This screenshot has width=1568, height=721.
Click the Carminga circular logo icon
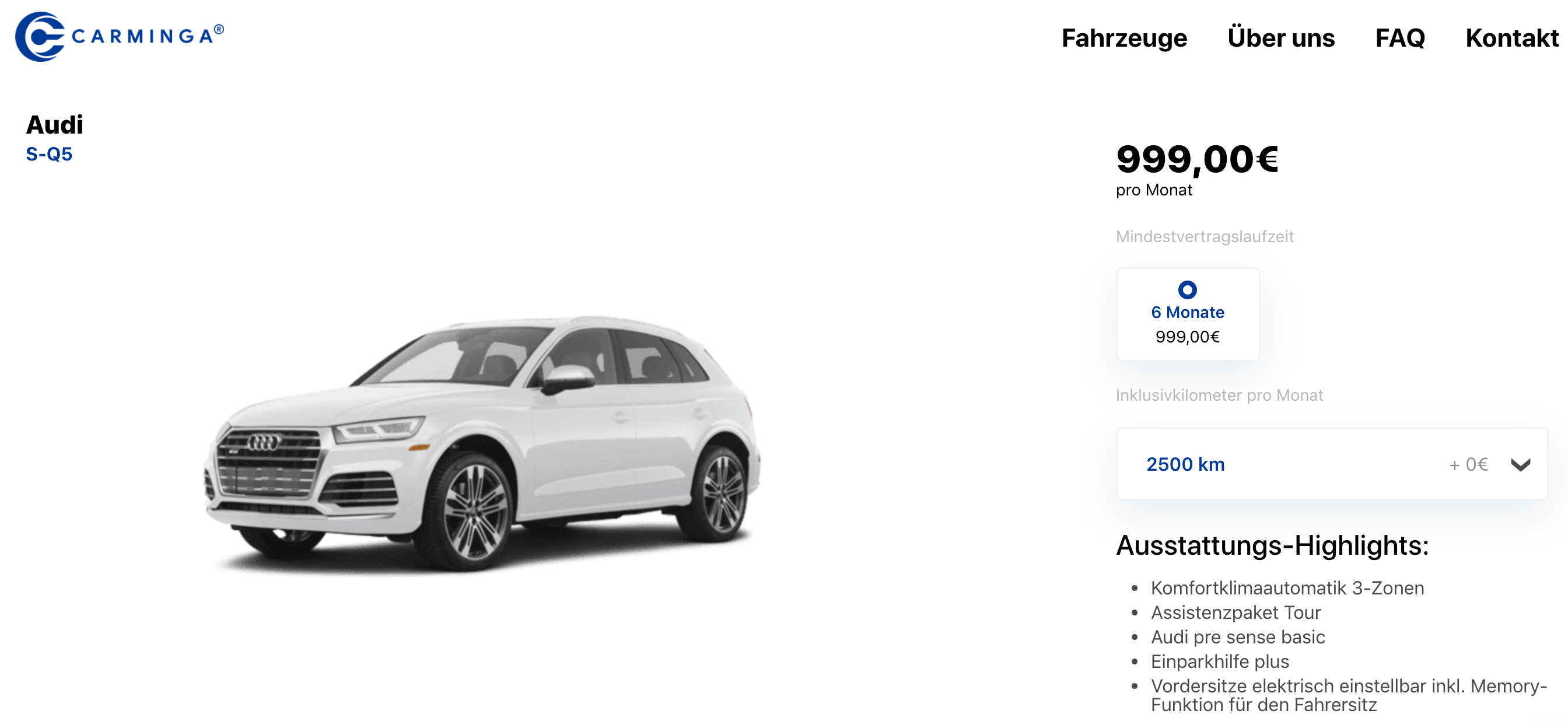pyautogui.click(x=40, y=37)
